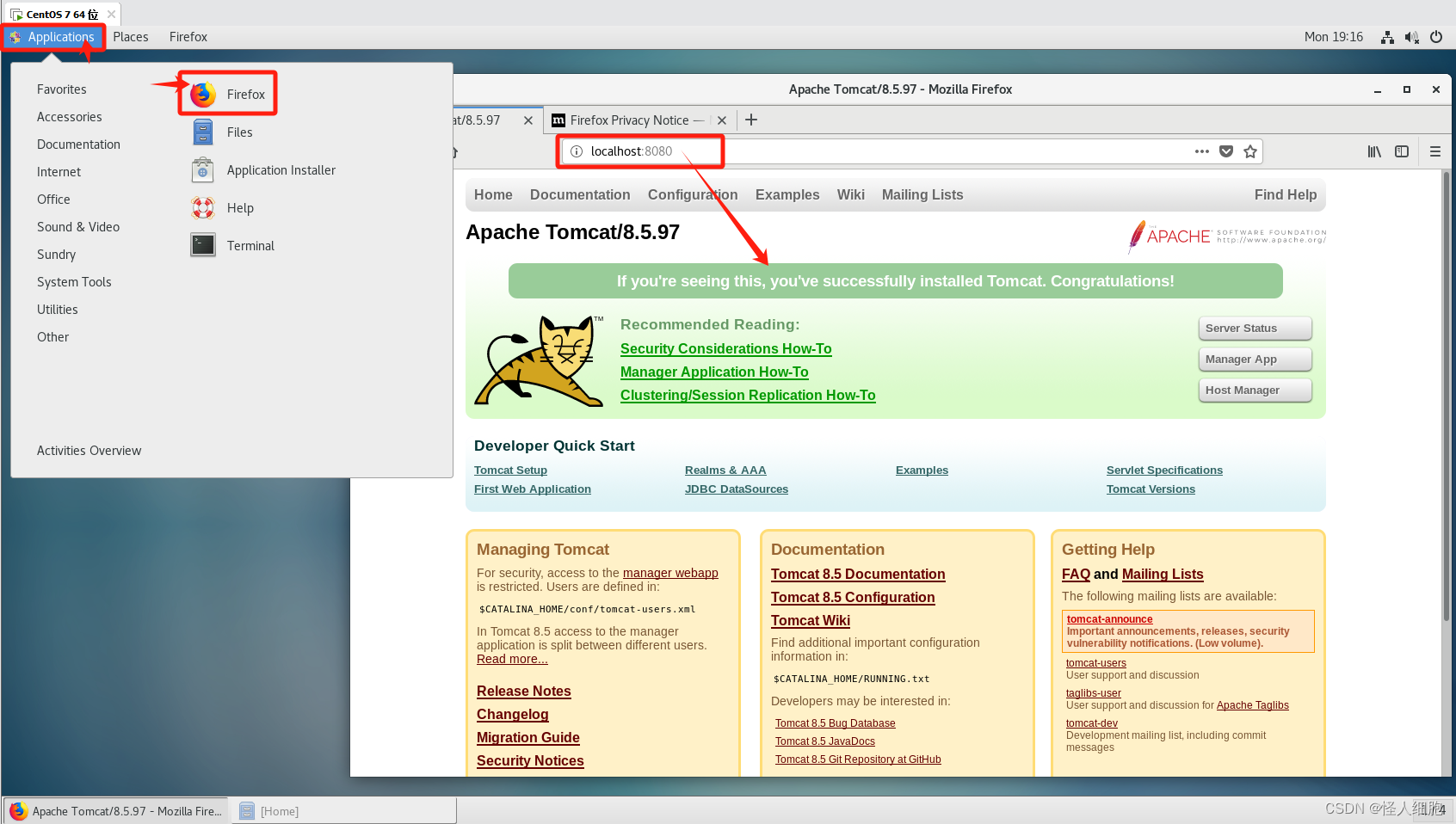Open Tomcat 8.5 Documentation link
The image size is (1456, 824).
click(x=858, y=575)
